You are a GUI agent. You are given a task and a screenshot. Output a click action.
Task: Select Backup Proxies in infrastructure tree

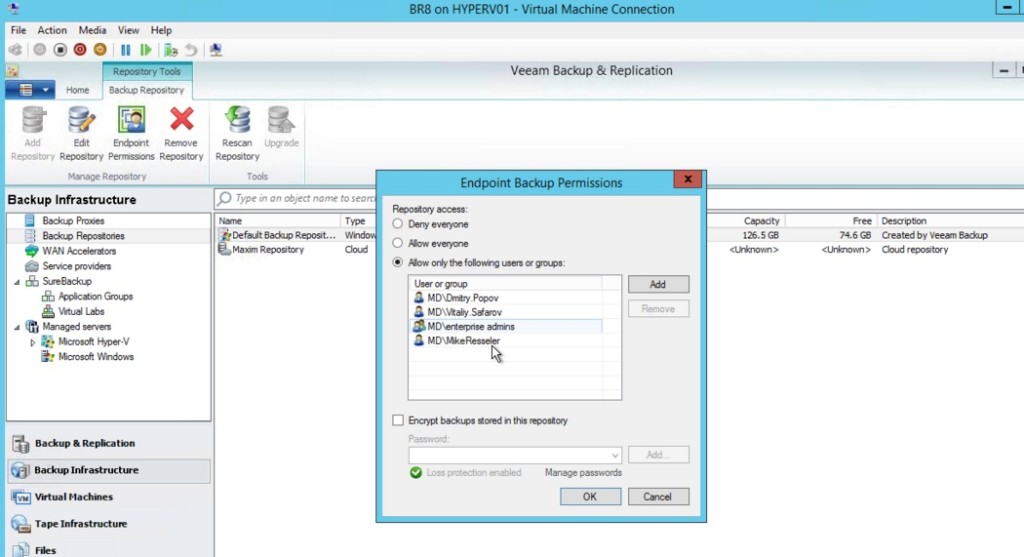coord(73,221)
